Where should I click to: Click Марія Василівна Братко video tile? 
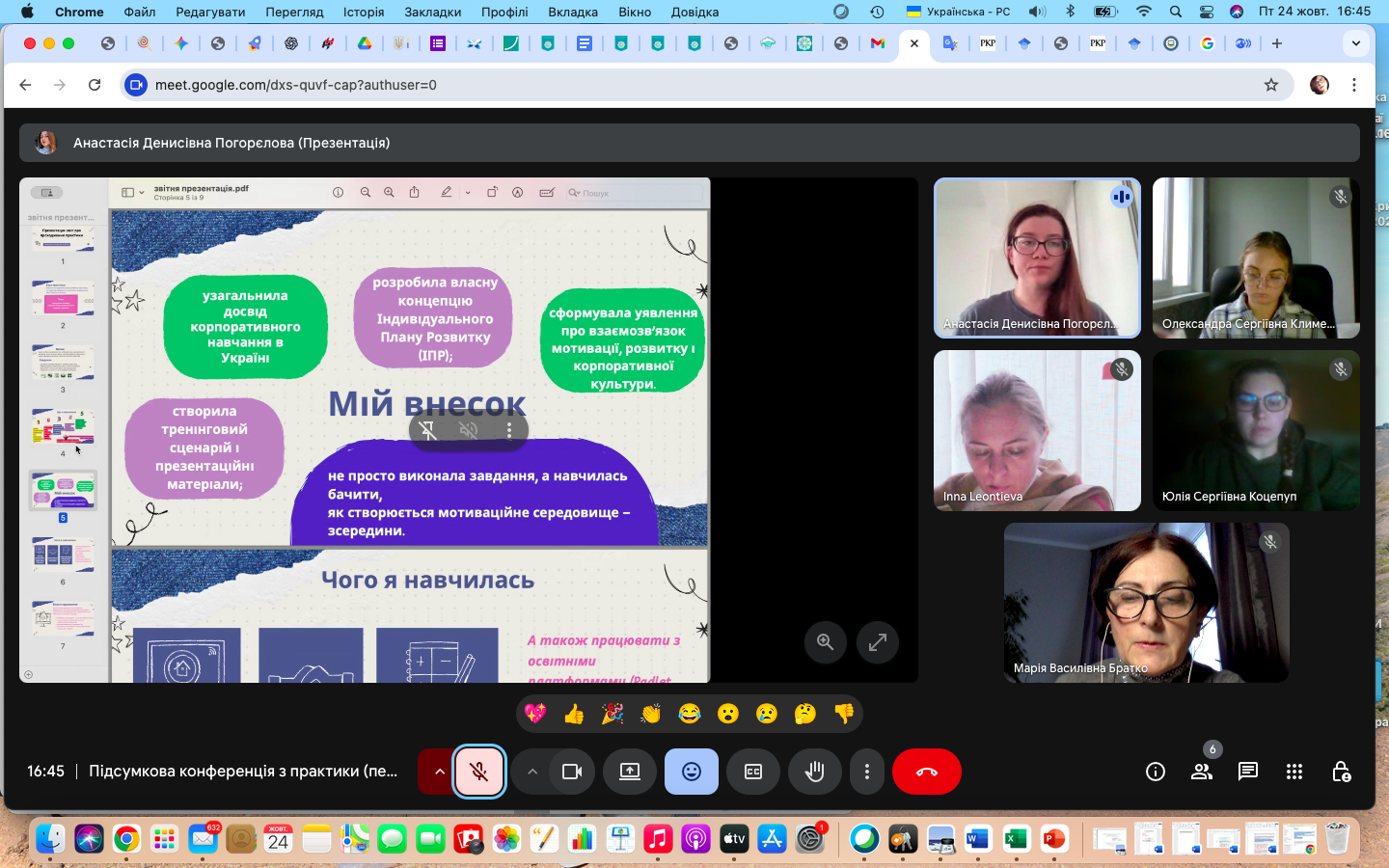click(x=1146, y=603)
